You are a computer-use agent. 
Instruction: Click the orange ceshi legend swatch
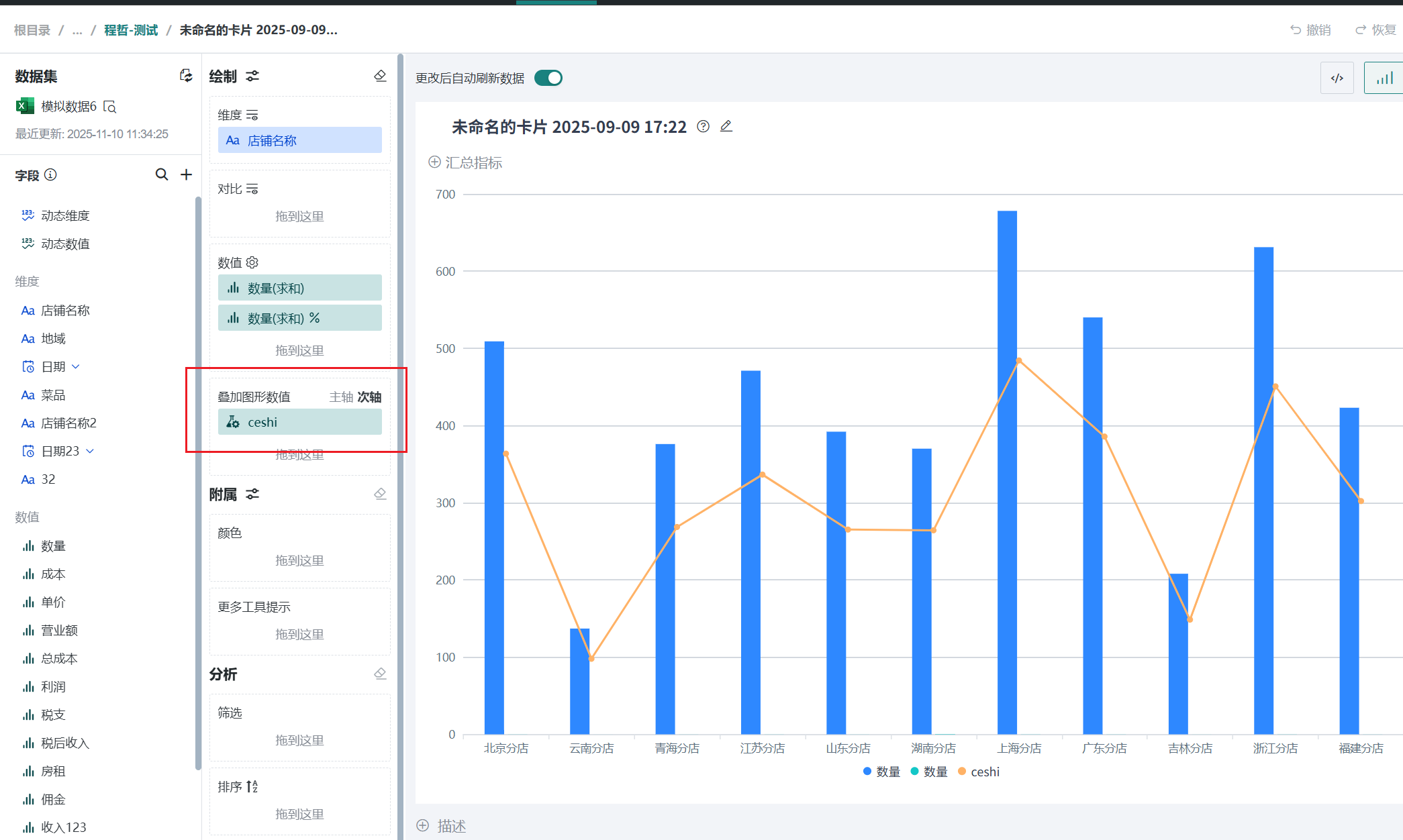(x=962, y=772)
